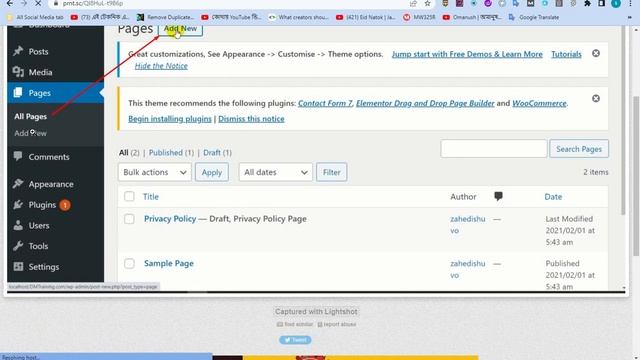Select Posts in the admin menu

click(38, 51)
